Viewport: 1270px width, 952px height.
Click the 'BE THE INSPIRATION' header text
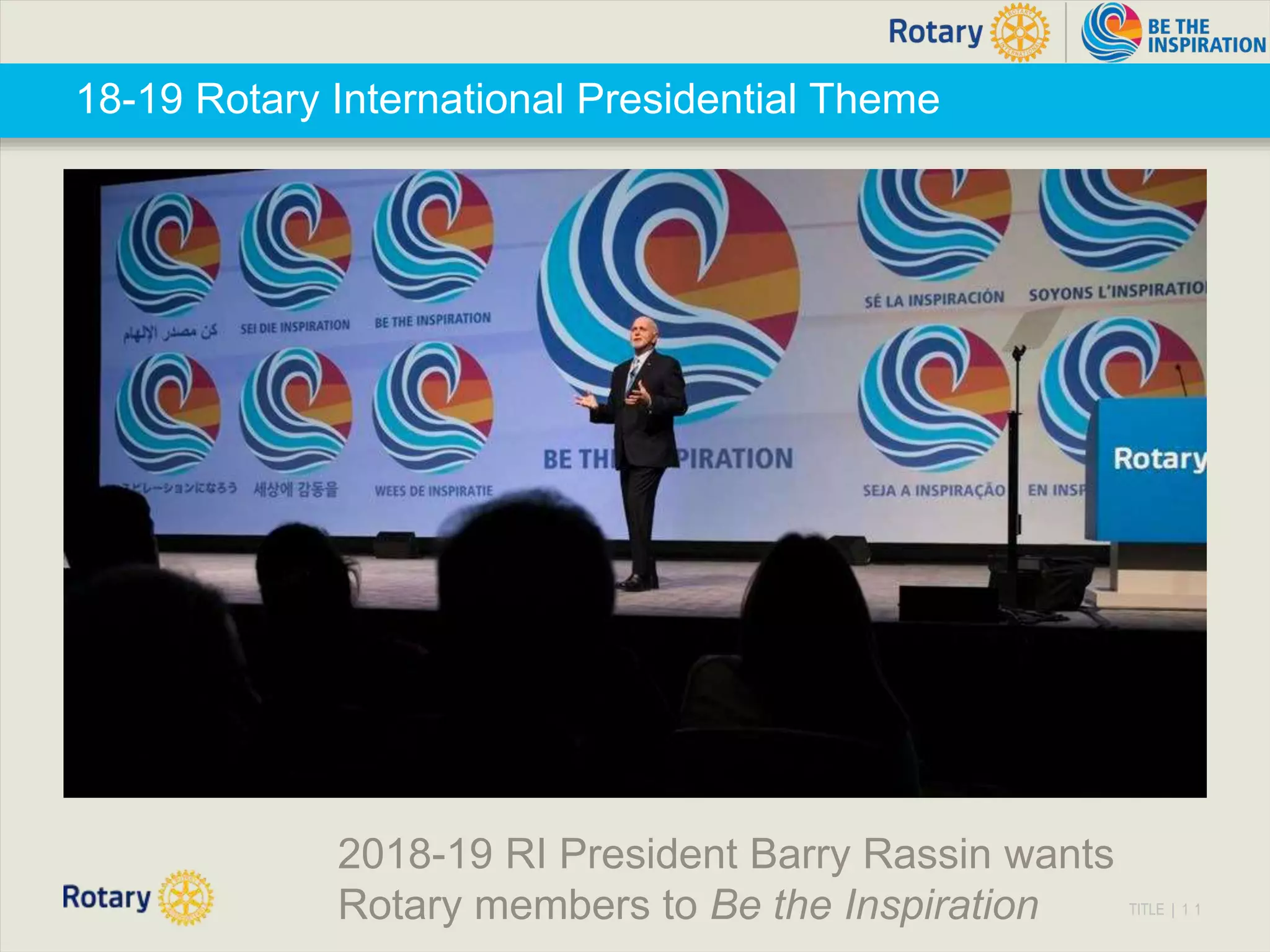[1206, 36]
